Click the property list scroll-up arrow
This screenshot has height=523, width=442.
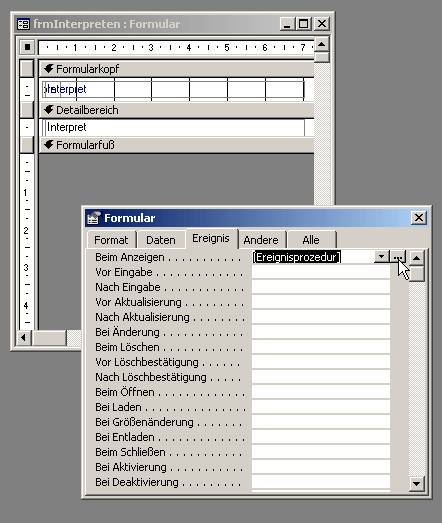click(416, 257)
